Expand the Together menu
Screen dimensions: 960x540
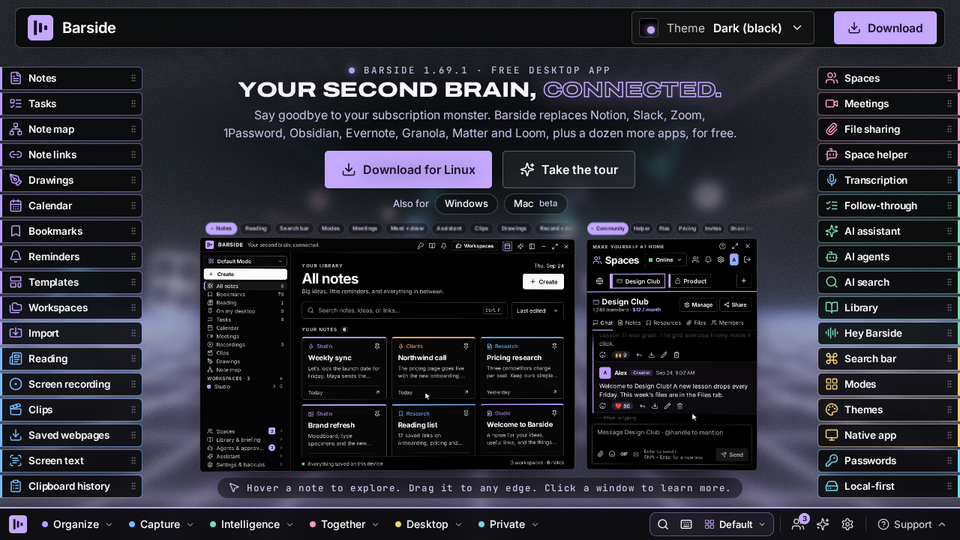pos(344,525)
